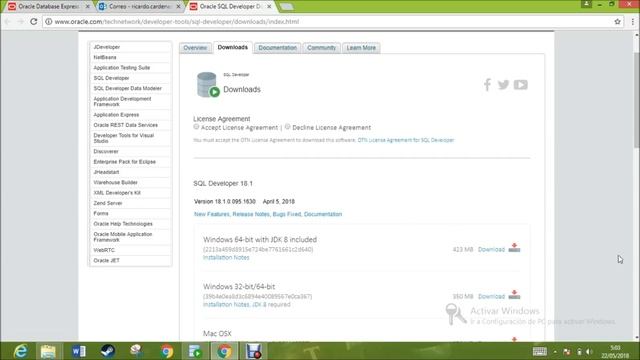
Task: Click the touch keyboard tray icon
Action: pos(540,351)
